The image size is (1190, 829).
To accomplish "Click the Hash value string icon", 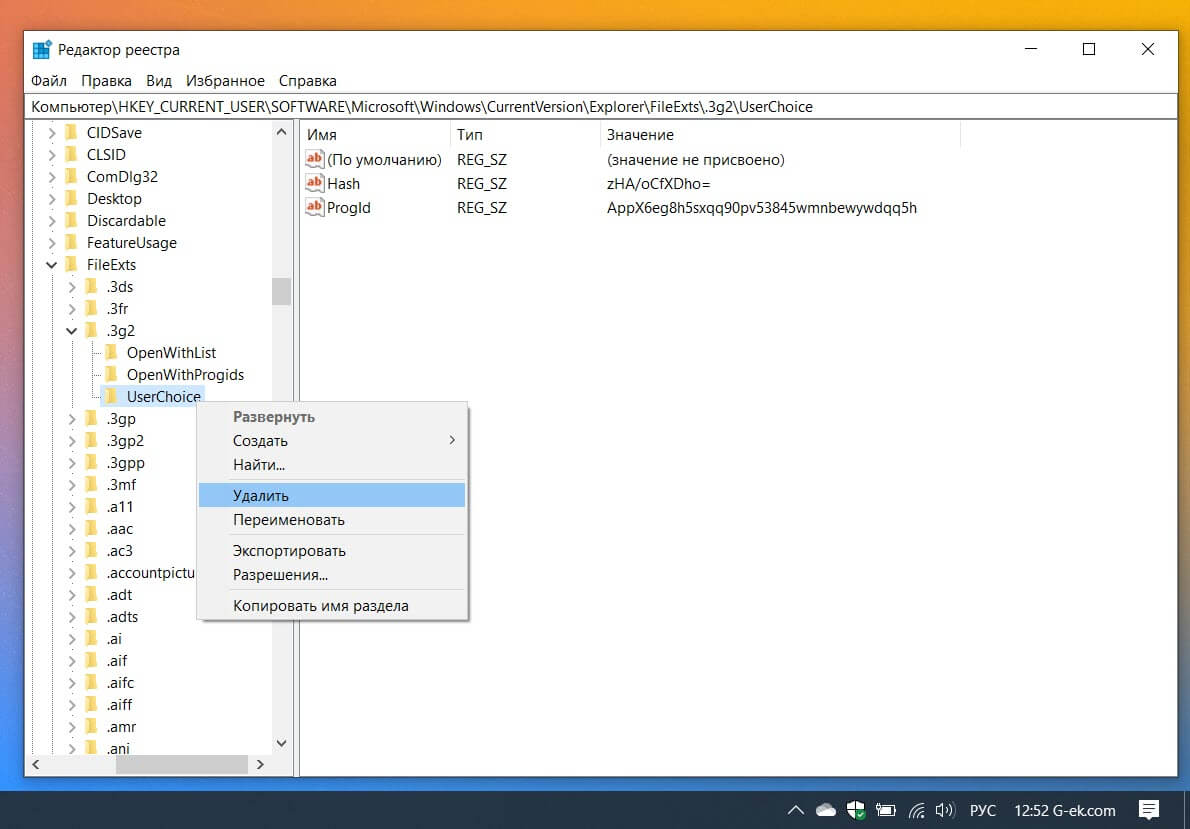I will (314, 183).
